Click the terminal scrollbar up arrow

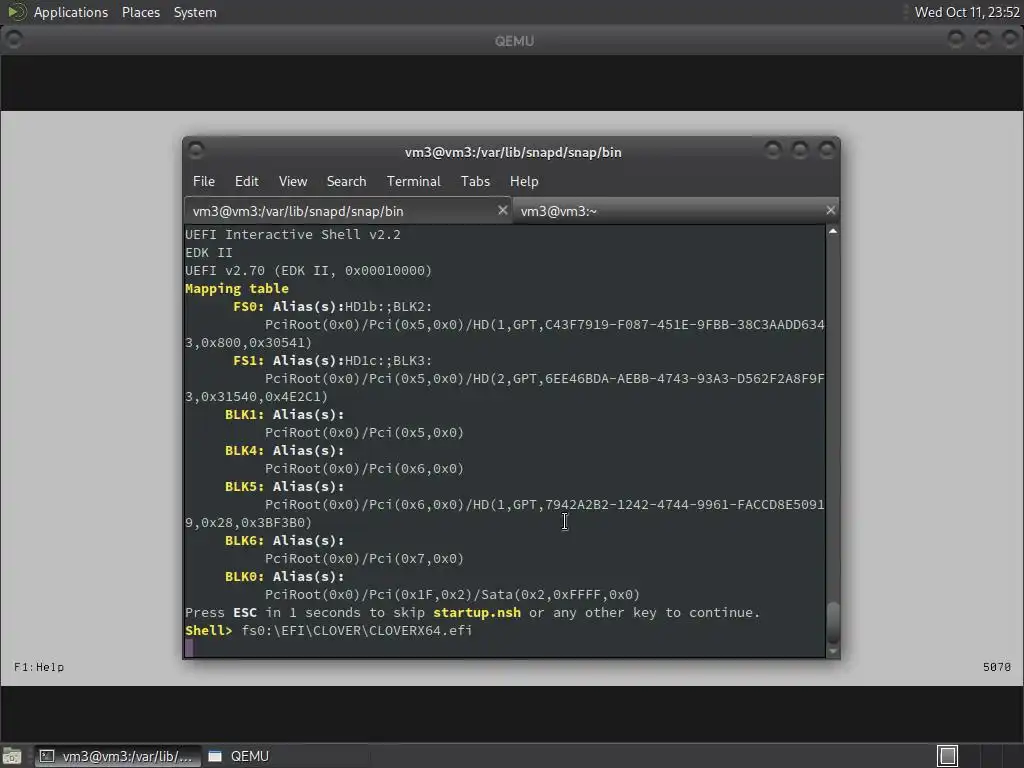[x=833, y=231]
